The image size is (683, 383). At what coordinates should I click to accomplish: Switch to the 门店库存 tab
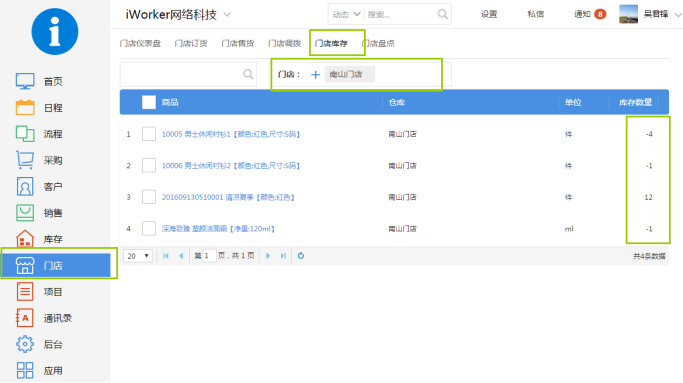331,43
